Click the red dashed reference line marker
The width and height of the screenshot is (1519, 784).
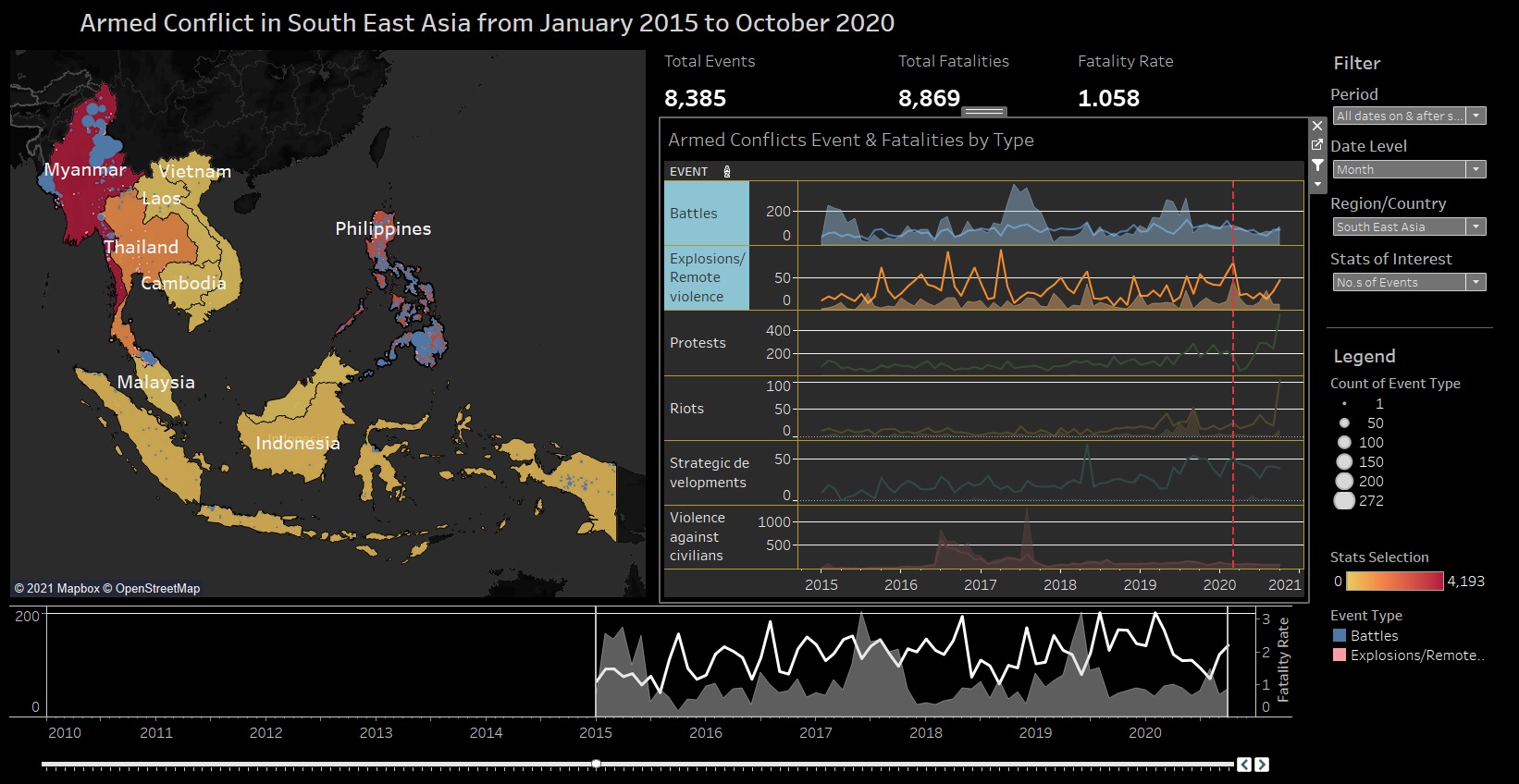click(1233, 374)
